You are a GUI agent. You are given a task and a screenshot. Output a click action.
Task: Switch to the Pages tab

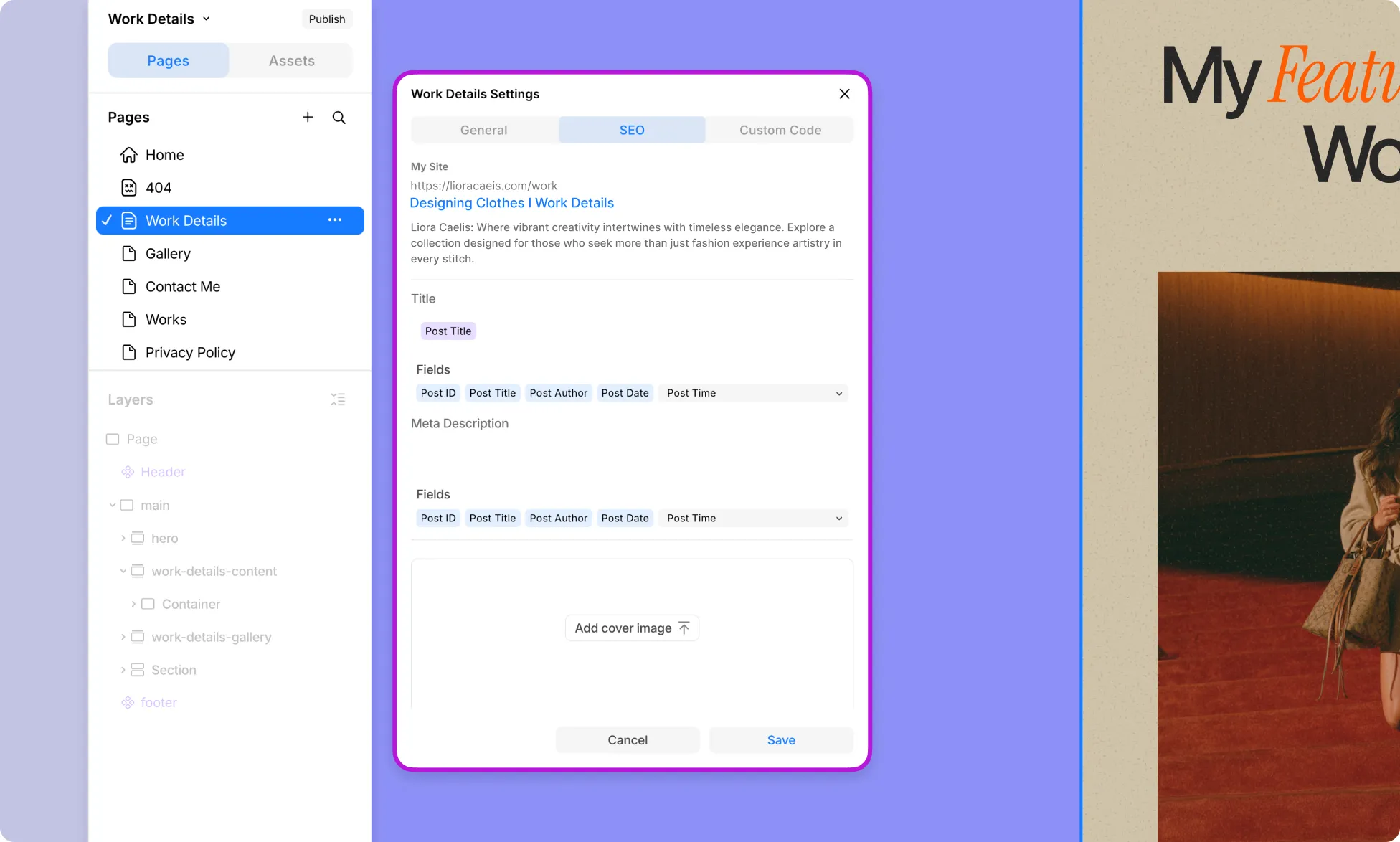point(169,61)
